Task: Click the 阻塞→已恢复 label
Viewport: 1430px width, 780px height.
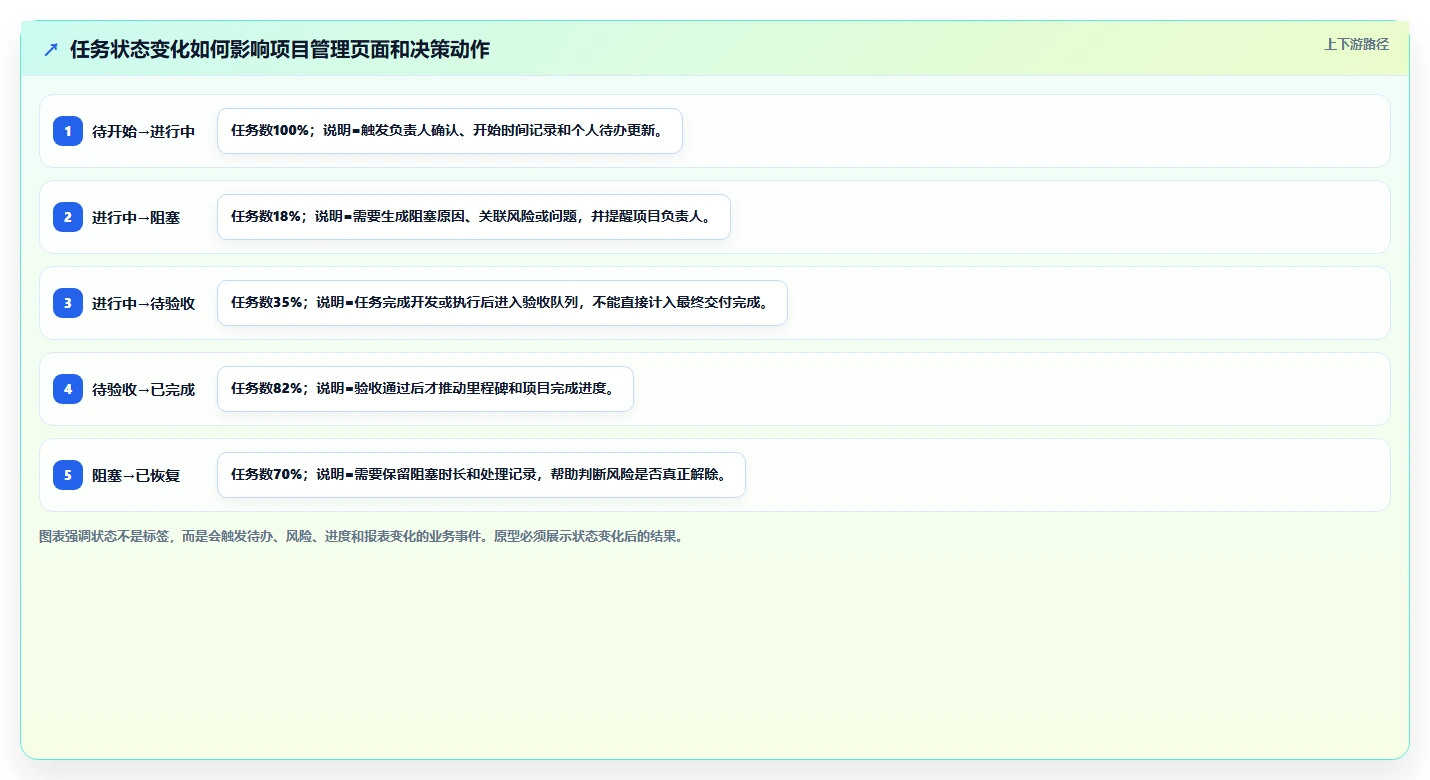Action: point(136,475)
